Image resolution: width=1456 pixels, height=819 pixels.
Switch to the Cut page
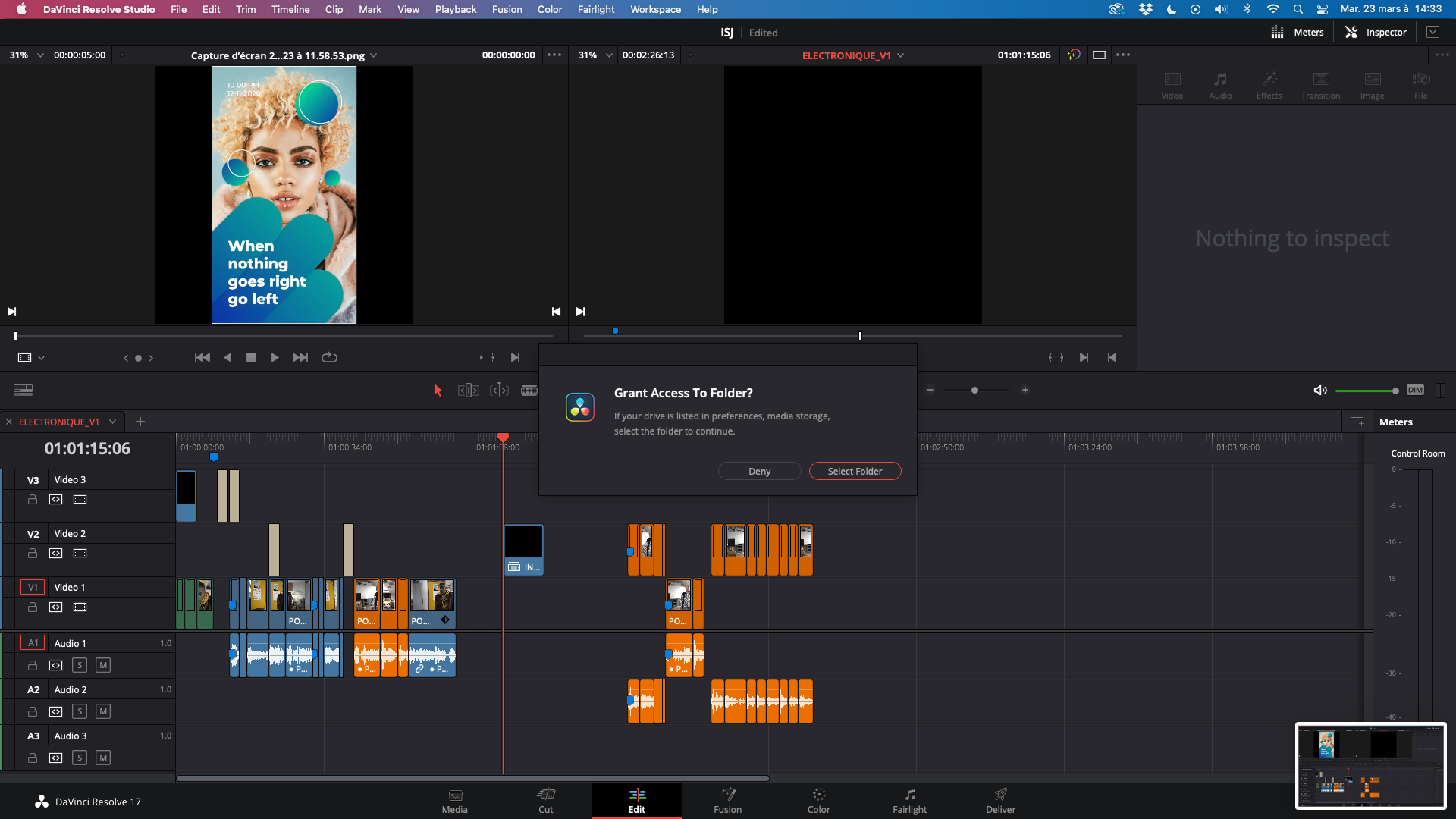click(546, 801)
